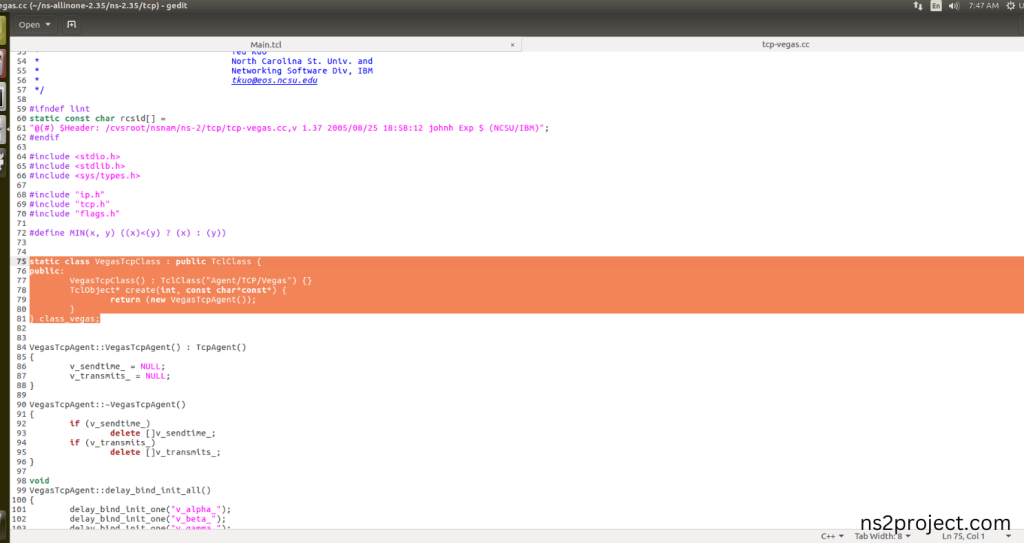The height and width of the screenshot is (543, 1024).
Task: Open the Open-file dropdown button
Action: point(35,25)
